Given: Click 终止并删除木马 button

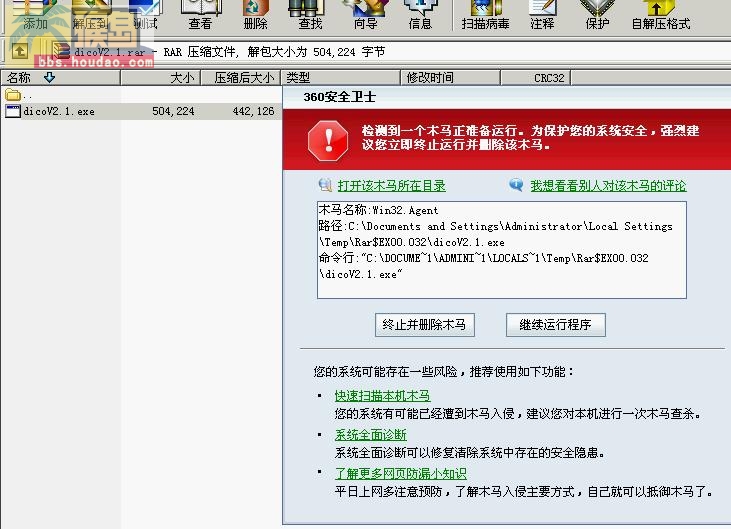Looking at the screenshot, I should tap(425, 325).
